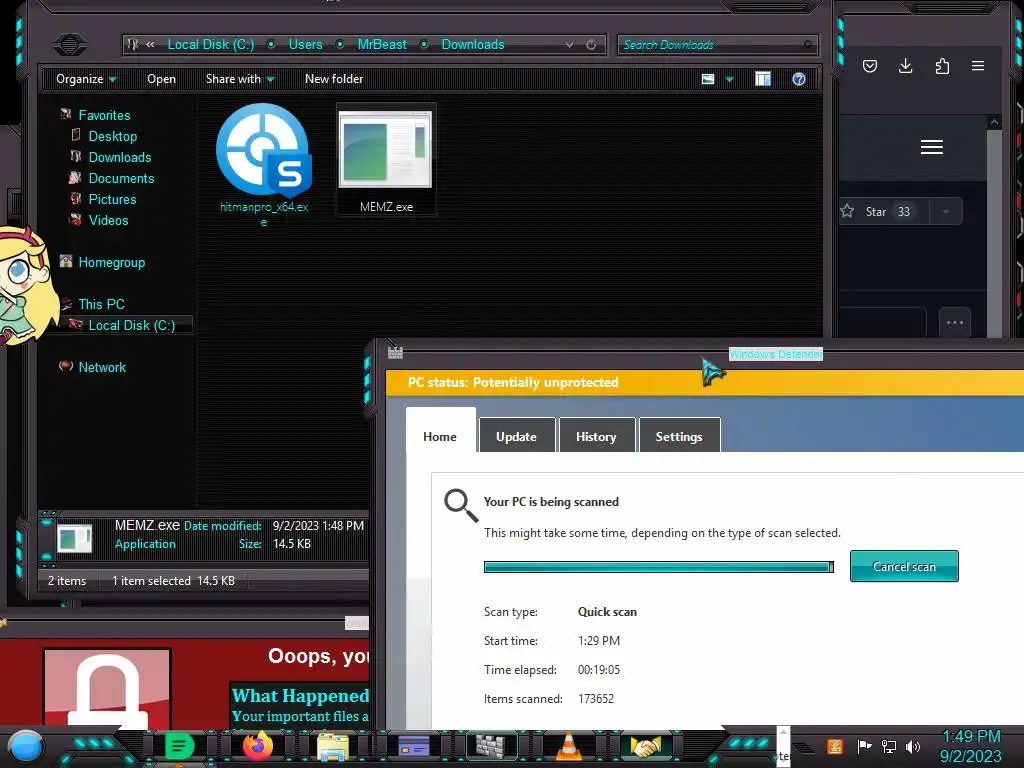Viewport: 1024px width, 768px height.
Task: Open the Share with dropdown
Action: (240, 79)
